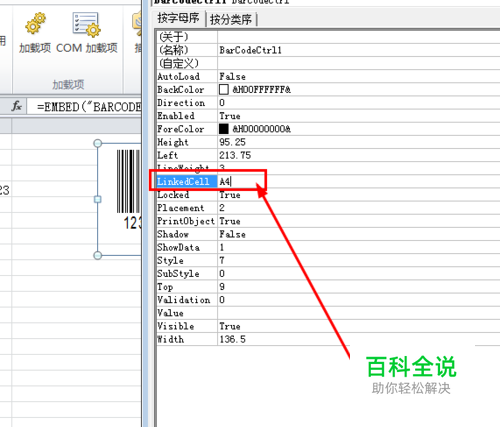Open the COM 加载项 icon
The height and width of the screenshot is (427, 500).
[86, 24]
